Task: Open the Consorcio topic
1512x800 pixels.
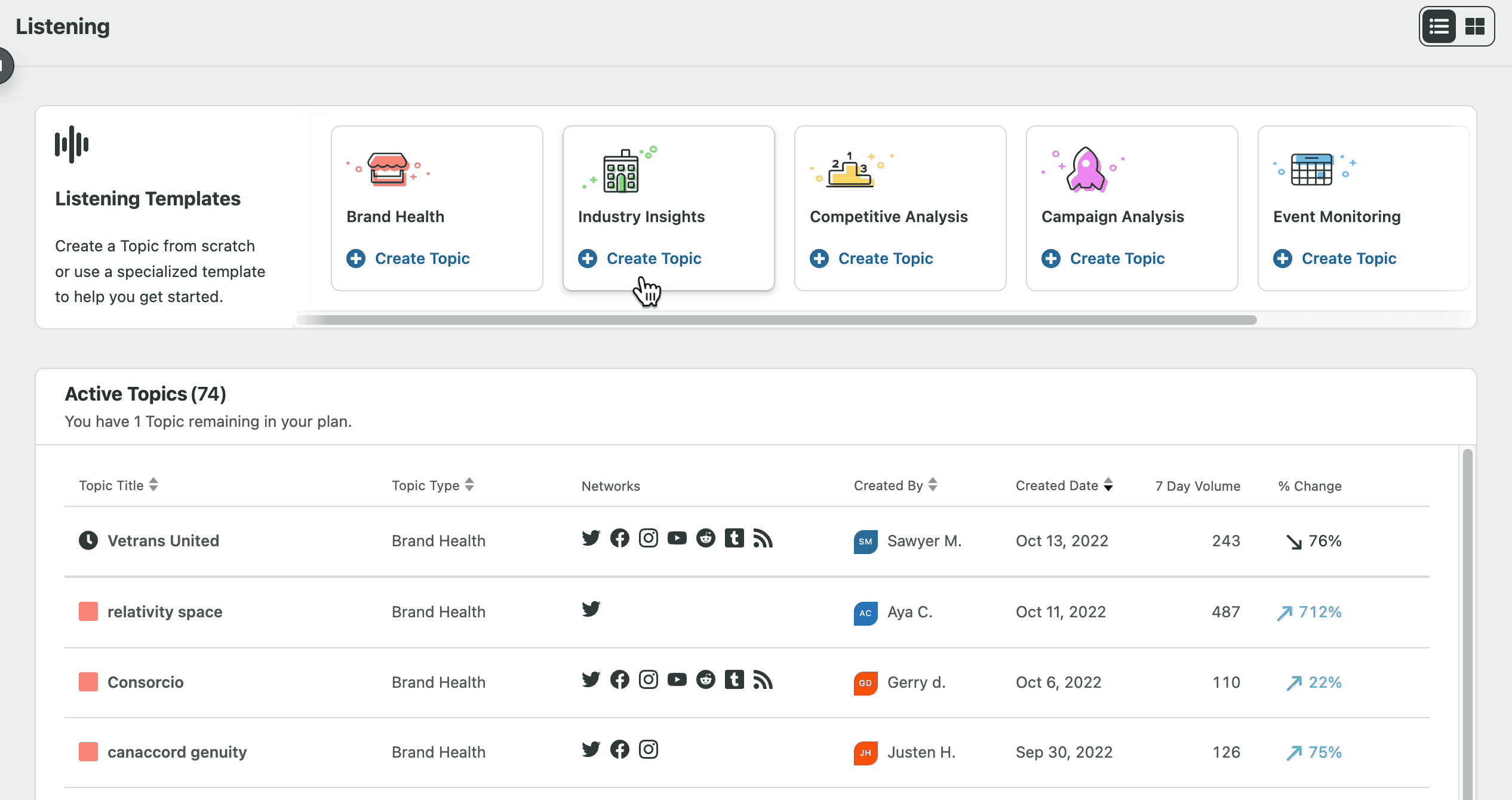Action: pos(146,682)
